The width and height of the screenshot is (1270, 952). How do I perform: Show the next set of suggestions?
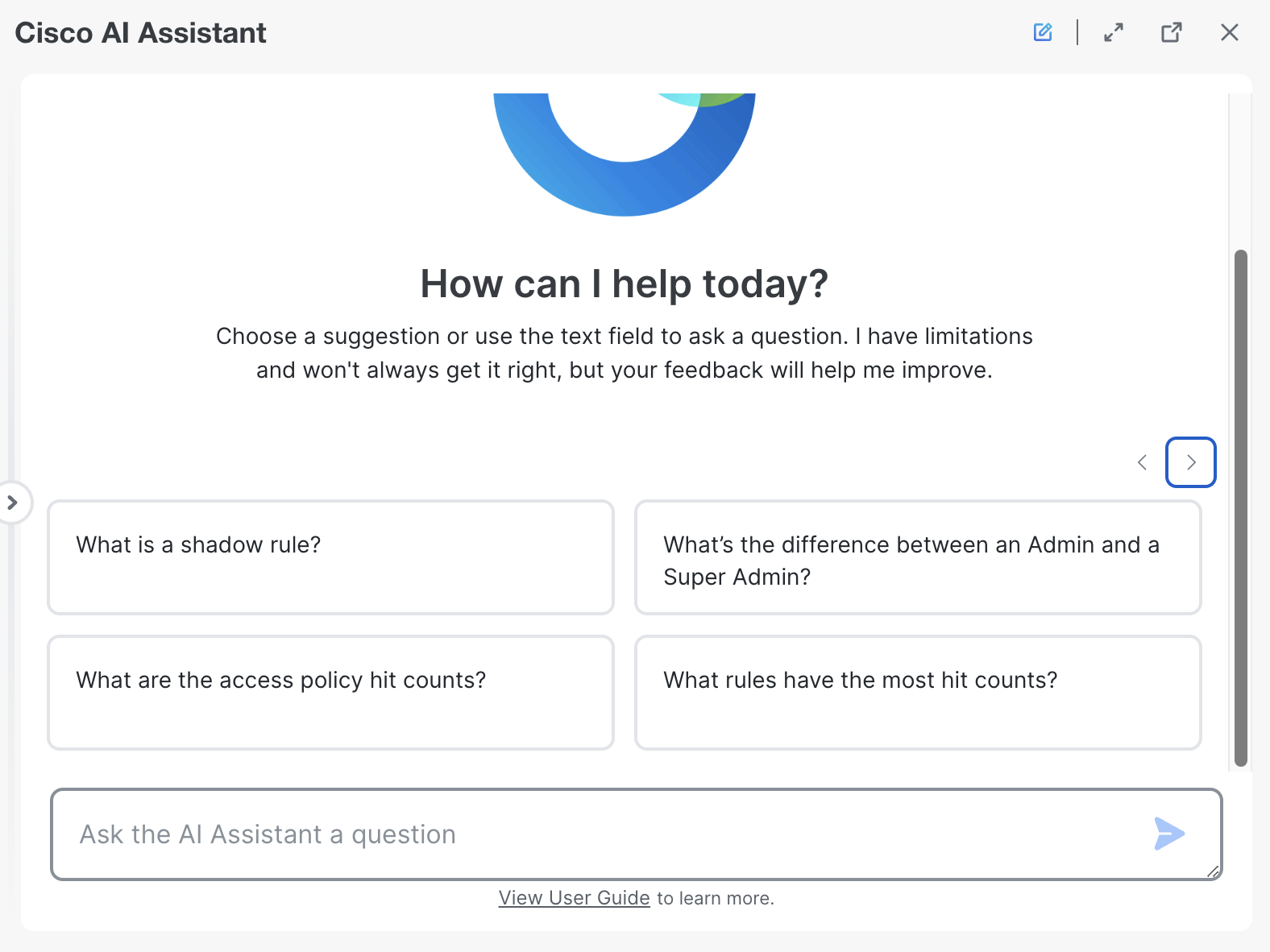coord(1190,462)
